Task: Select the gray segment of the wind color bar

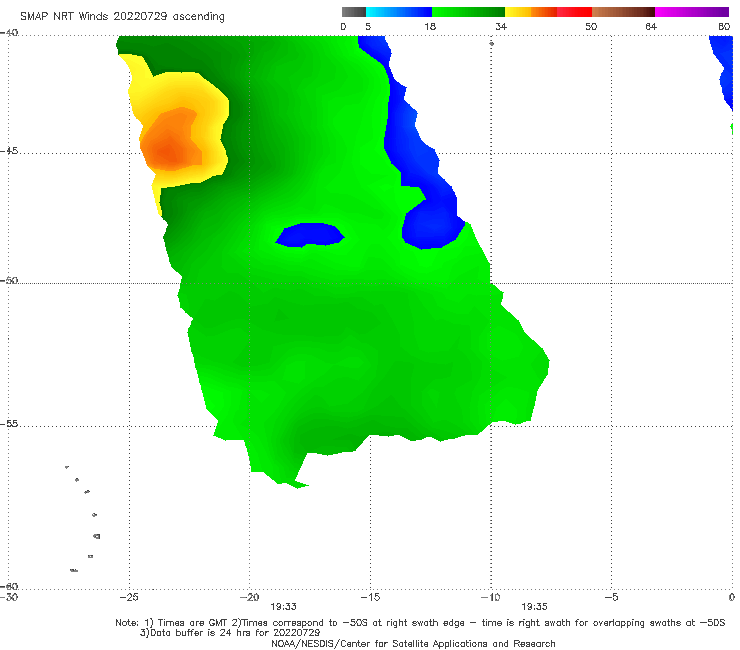Action: (354, 12)
